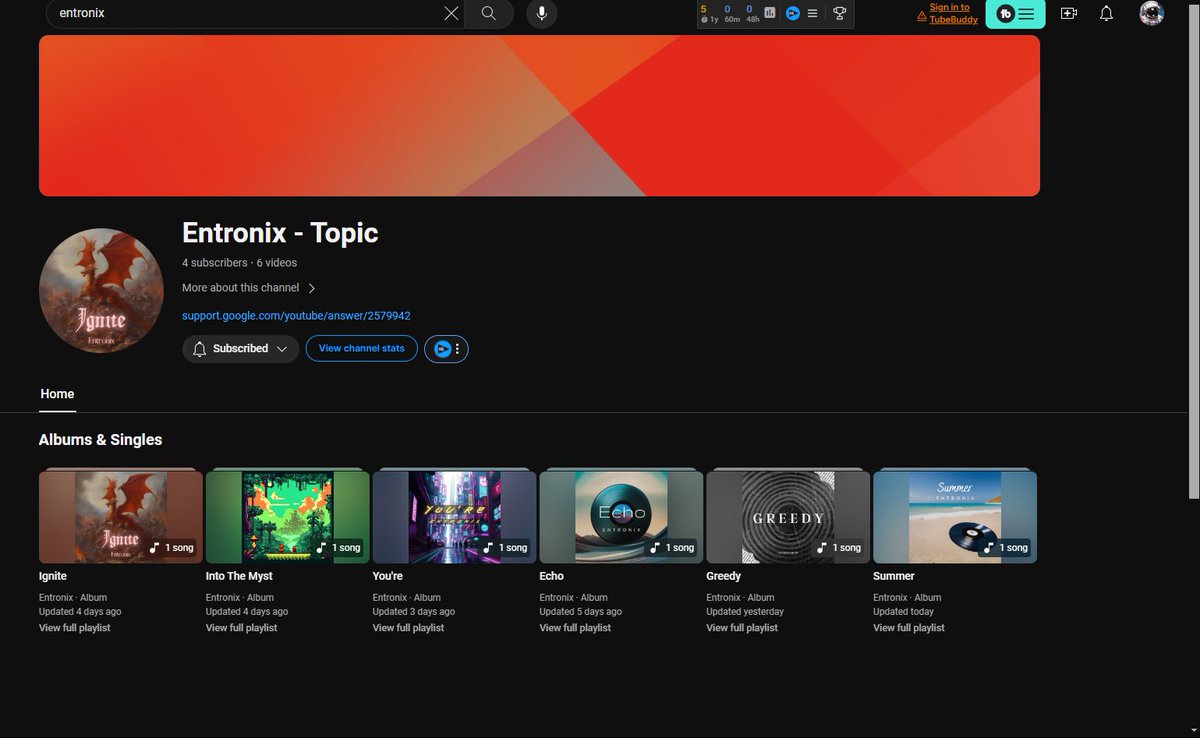The height and width of the screenshot is (738, 1200).
Task: Click the You're album title
Action: (x=388, y=576)
